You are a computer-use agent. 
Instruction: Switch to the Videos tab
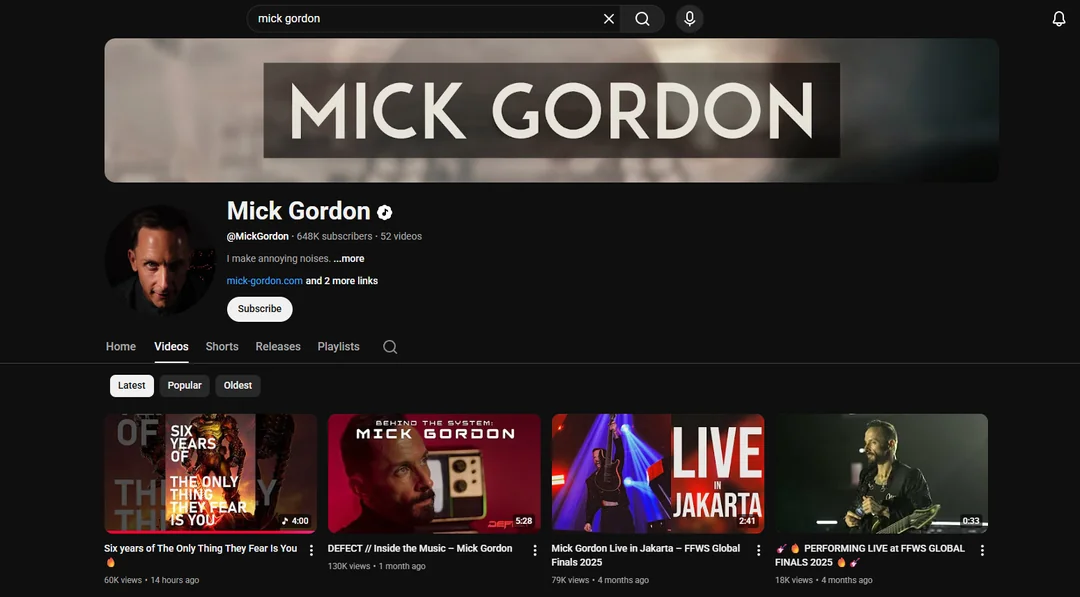[172, 346]
